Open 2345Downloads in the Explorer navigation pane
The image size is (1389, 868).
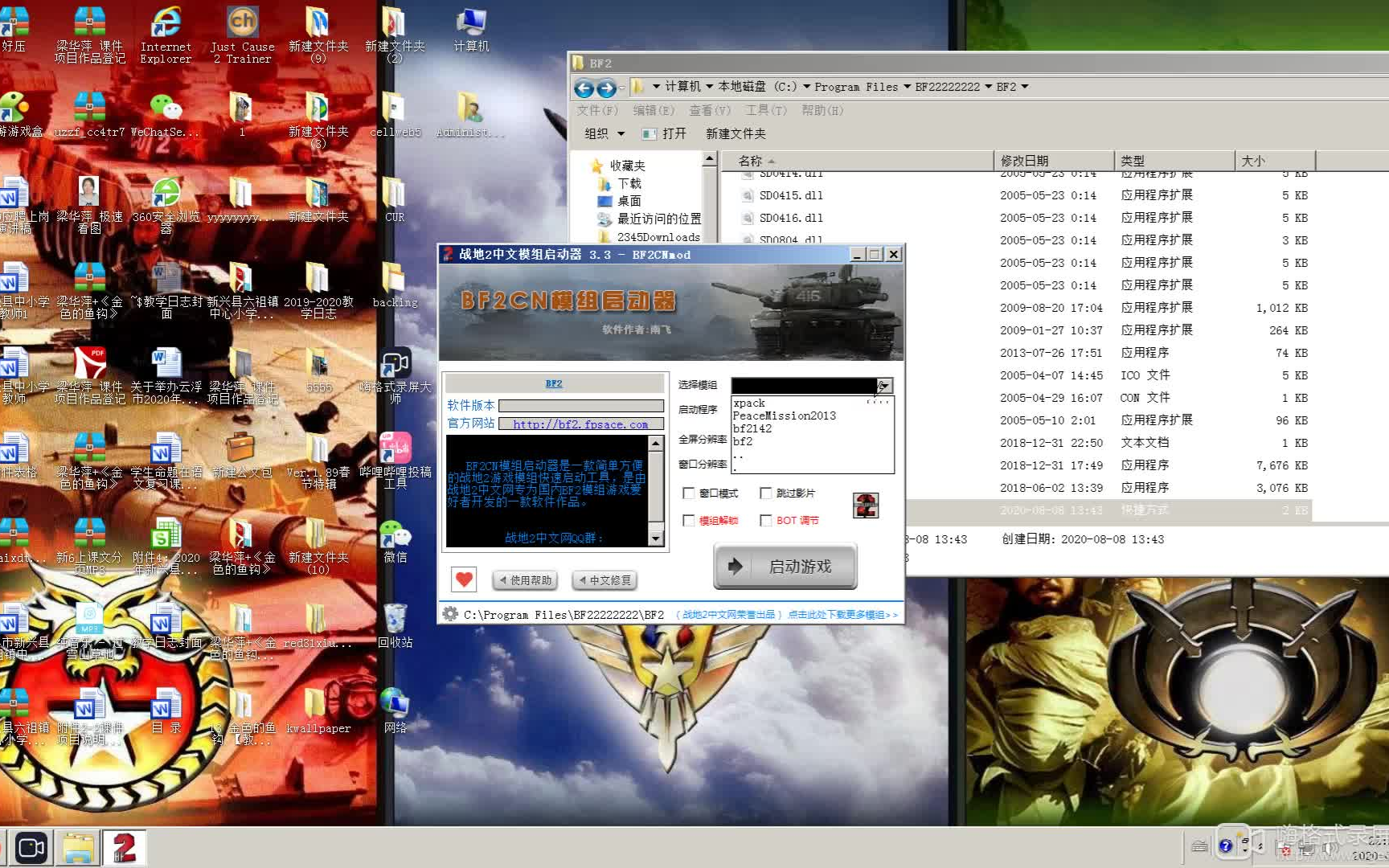tap(649, 236)
